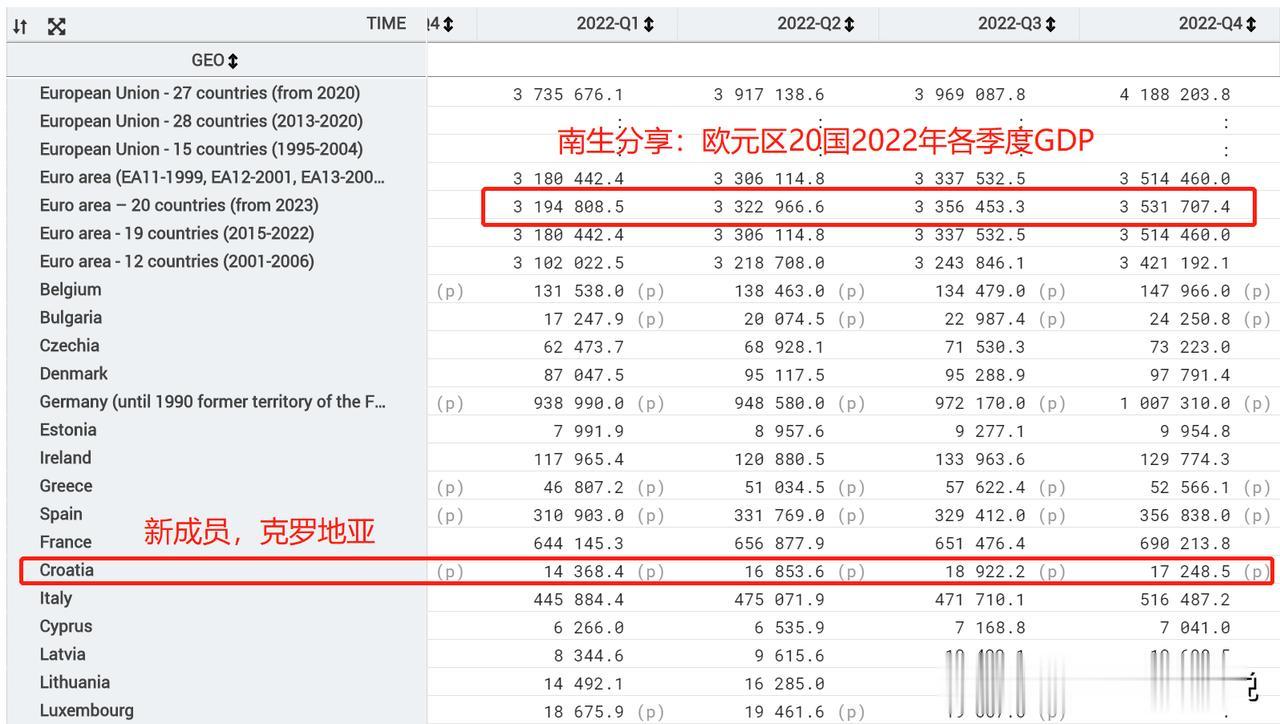Select the Belgium row label
Image resolution: width=1280 pixels, height=724 pixels.
coord(70,289)
